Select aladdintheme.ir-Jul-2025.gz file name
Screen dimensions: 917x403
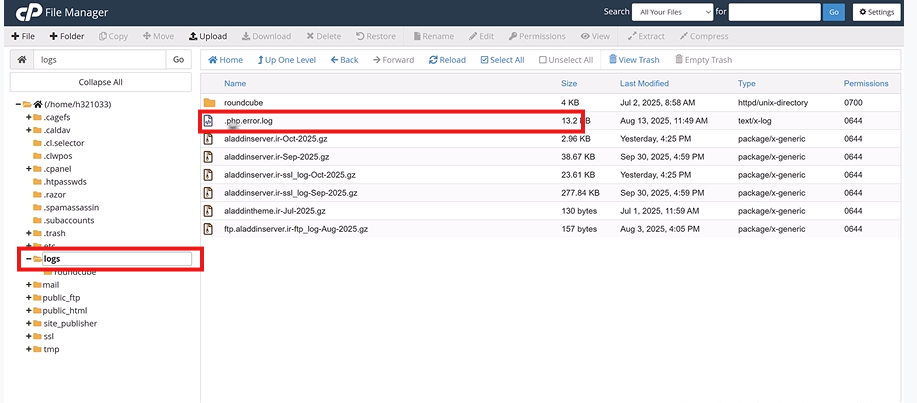(x=275, y=211)
